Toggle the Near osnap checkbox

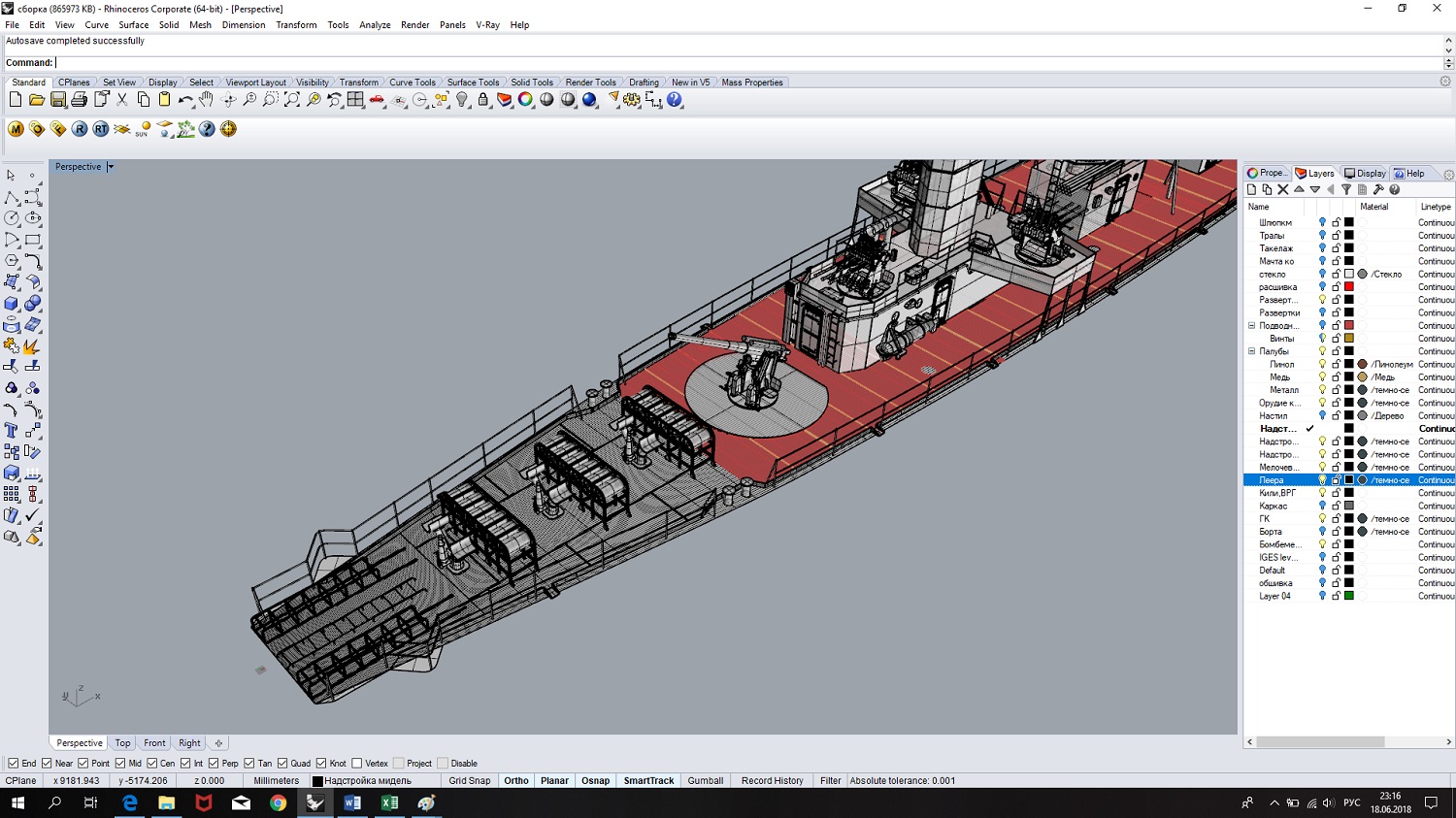pyautogui.click(x=47, y=764)
